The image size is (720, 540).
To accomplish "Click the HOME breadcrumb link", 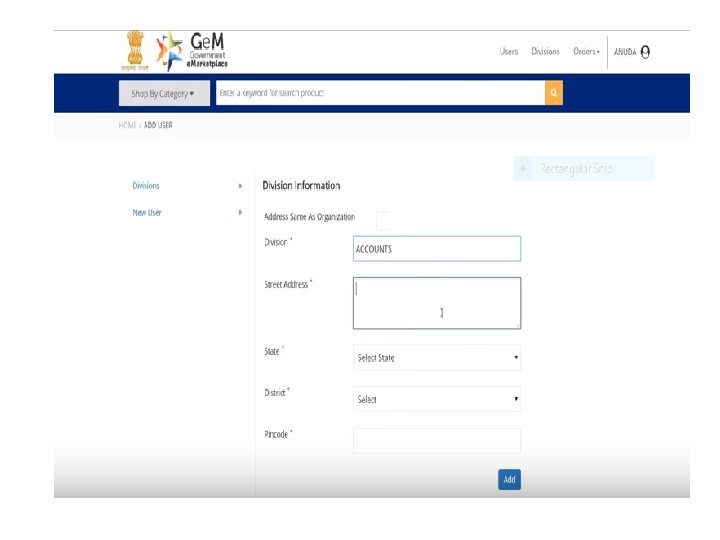I will coord(127,125).
